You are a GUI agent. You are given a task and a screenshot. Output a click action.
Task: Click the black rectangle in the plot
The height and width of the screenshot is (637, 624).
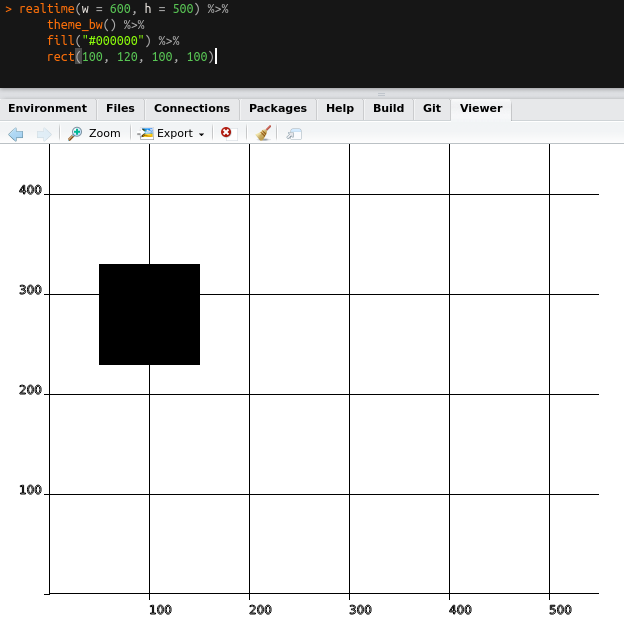[149, 314]
